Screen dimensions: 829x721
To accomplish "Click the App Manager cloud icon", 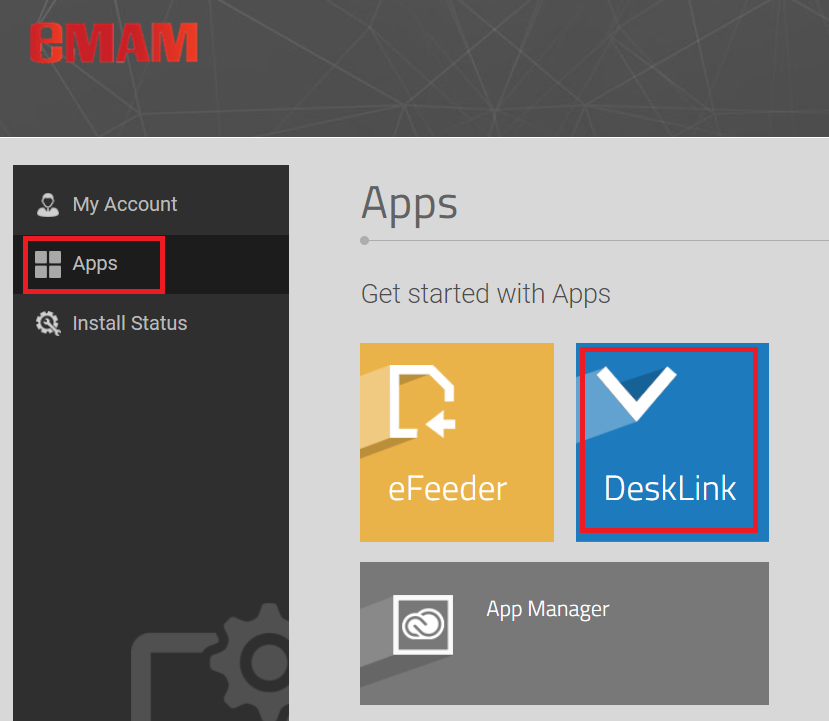I will pos(423,625).
